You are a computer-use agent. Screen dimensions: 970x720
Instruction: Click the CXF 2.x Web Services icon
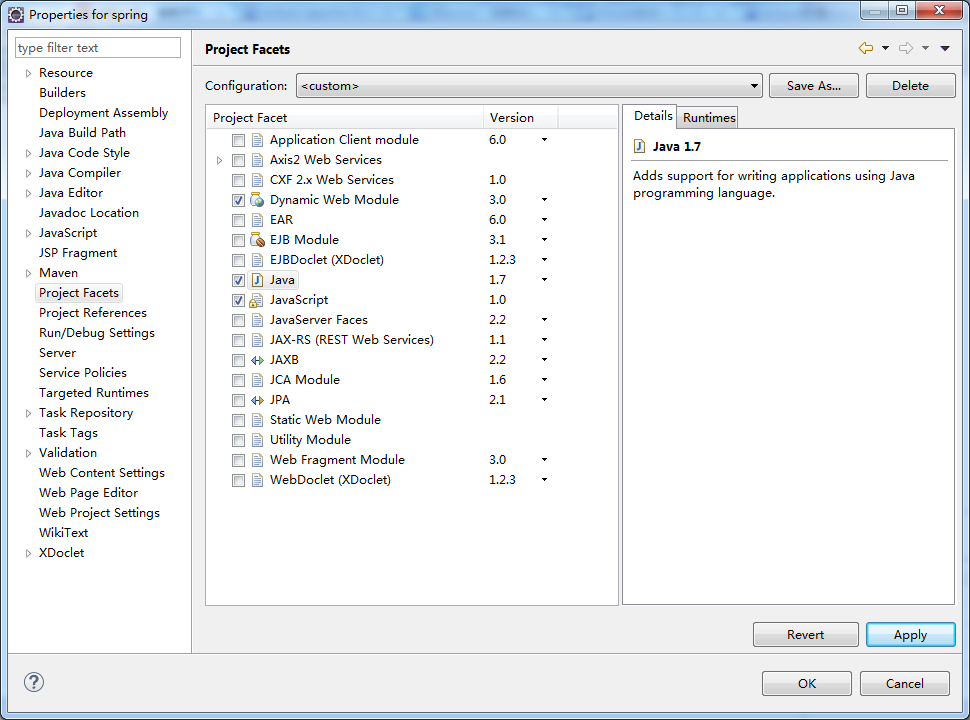tap(257, 180)
